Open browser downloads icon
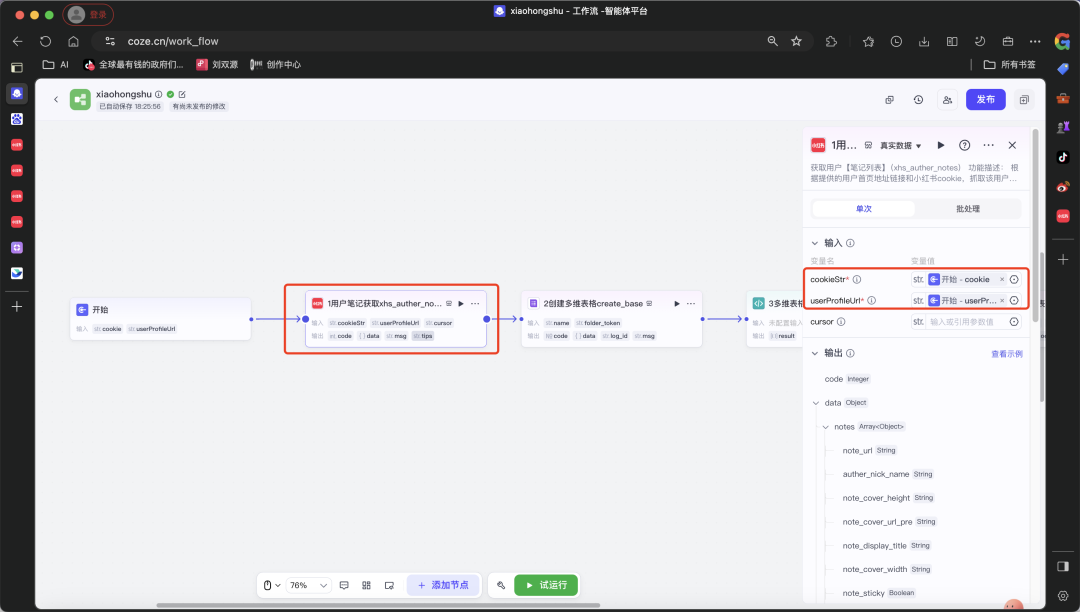Image resolution: width=1080 pixels, height=612 pixels. pyautogui.click(x=924, y=41)
